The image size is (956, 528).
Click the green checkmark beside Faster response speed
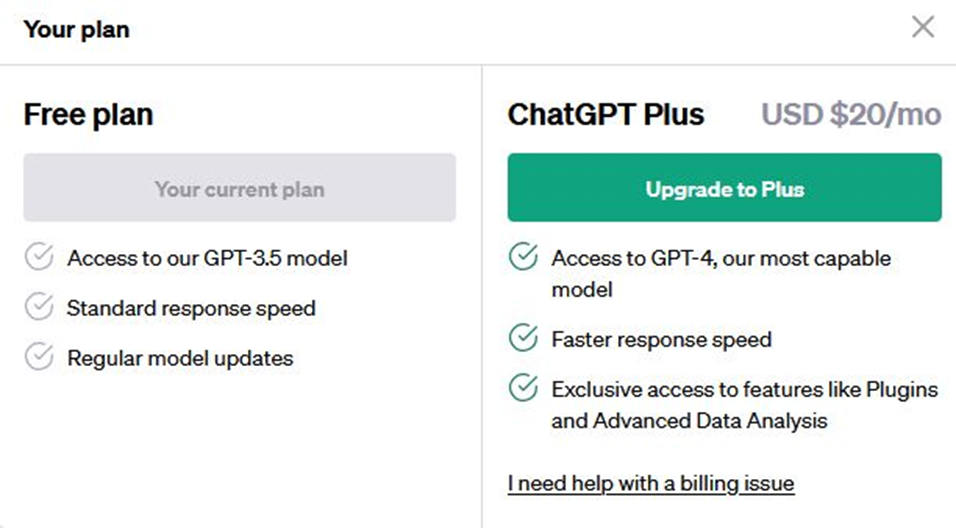coord(523,338)
